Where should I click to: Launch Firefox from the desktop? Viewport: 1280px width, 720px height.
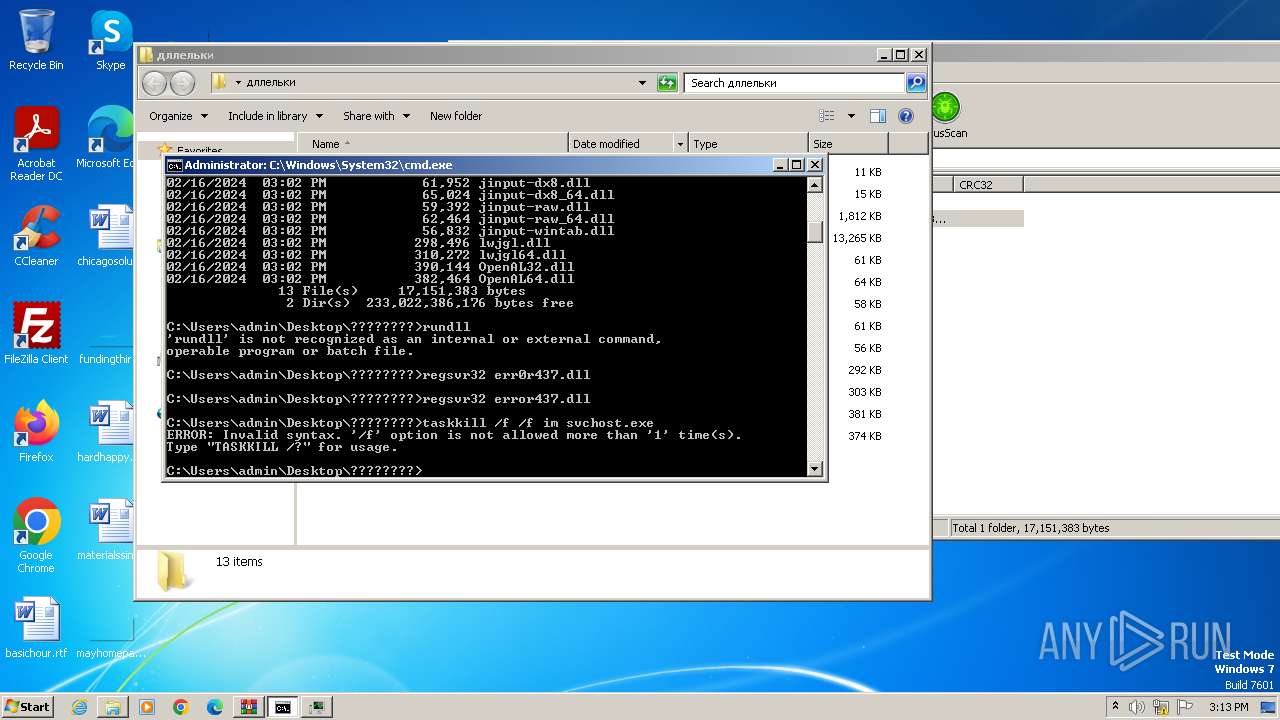pos(36,431)
